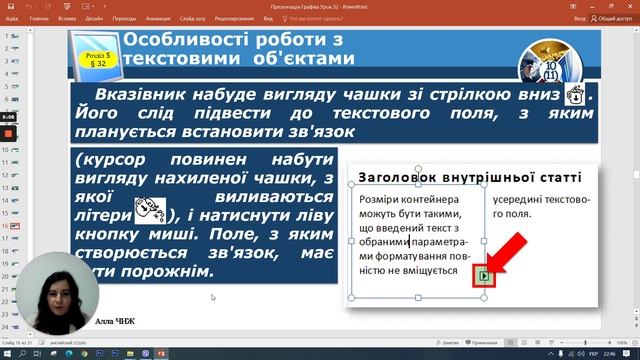The width and height of the screenshot is (640, 360).
Task: Select slide 24 thumbnail
Action: (x=15, y=327)
